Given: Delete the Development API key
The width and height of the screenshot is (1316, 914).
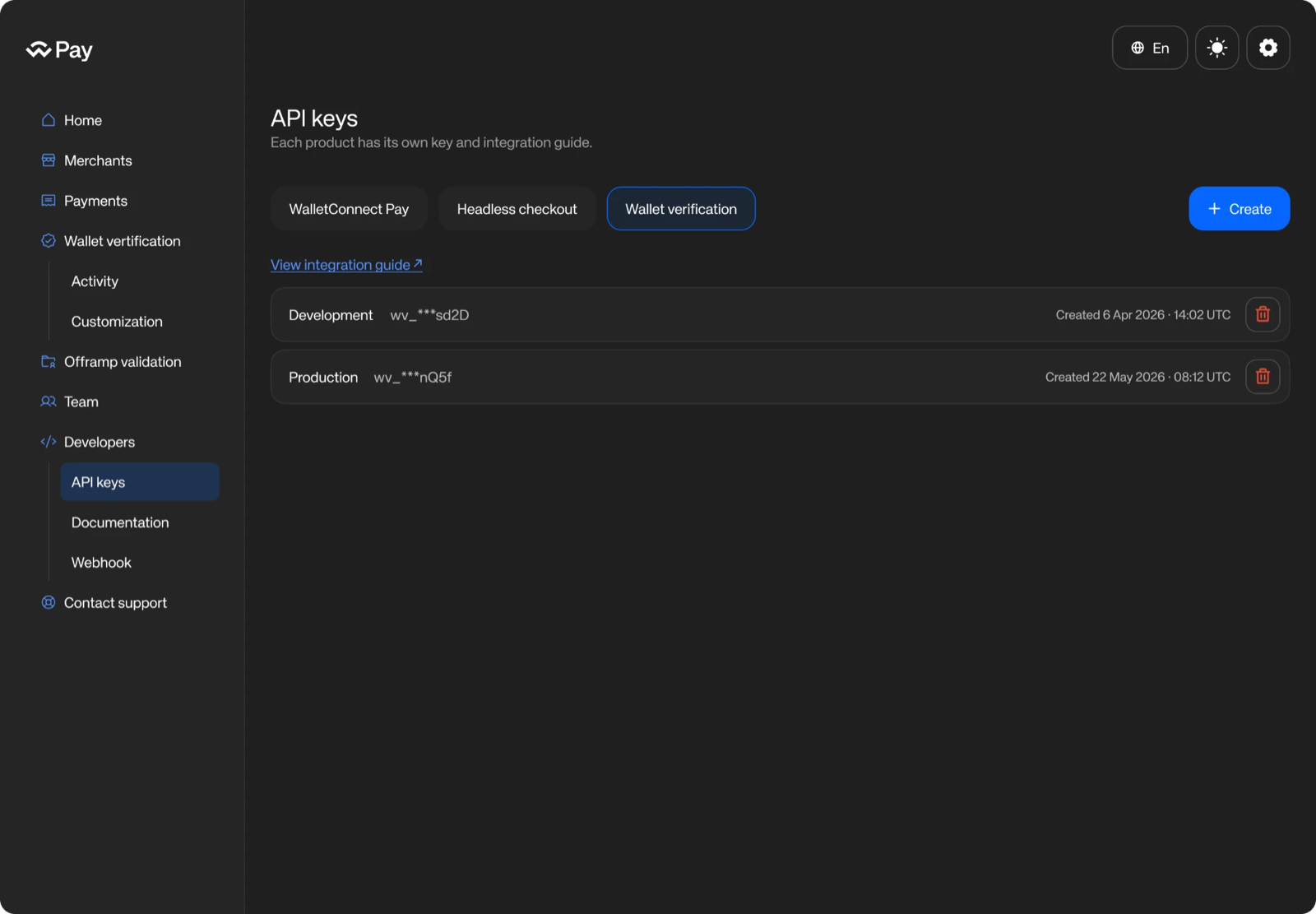Looking at the screenshot, I should 1263,314.
